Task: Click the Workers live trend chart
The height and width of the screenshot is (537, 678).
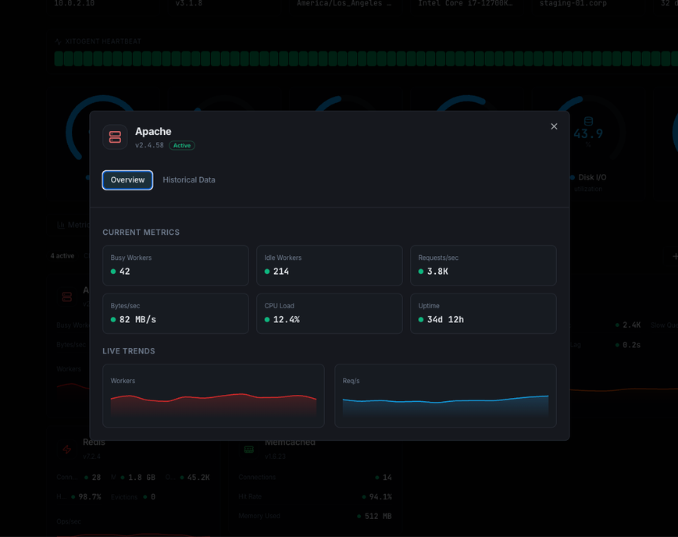Action: point(214,396)
